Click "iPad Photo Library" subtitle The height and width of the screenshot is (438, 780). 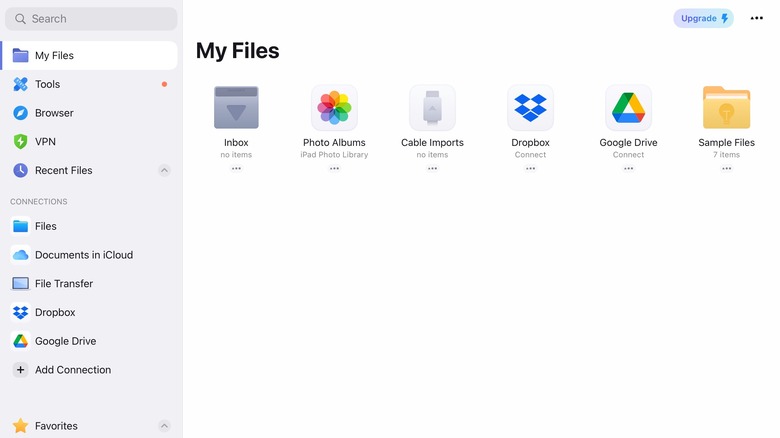click(334, 155)
